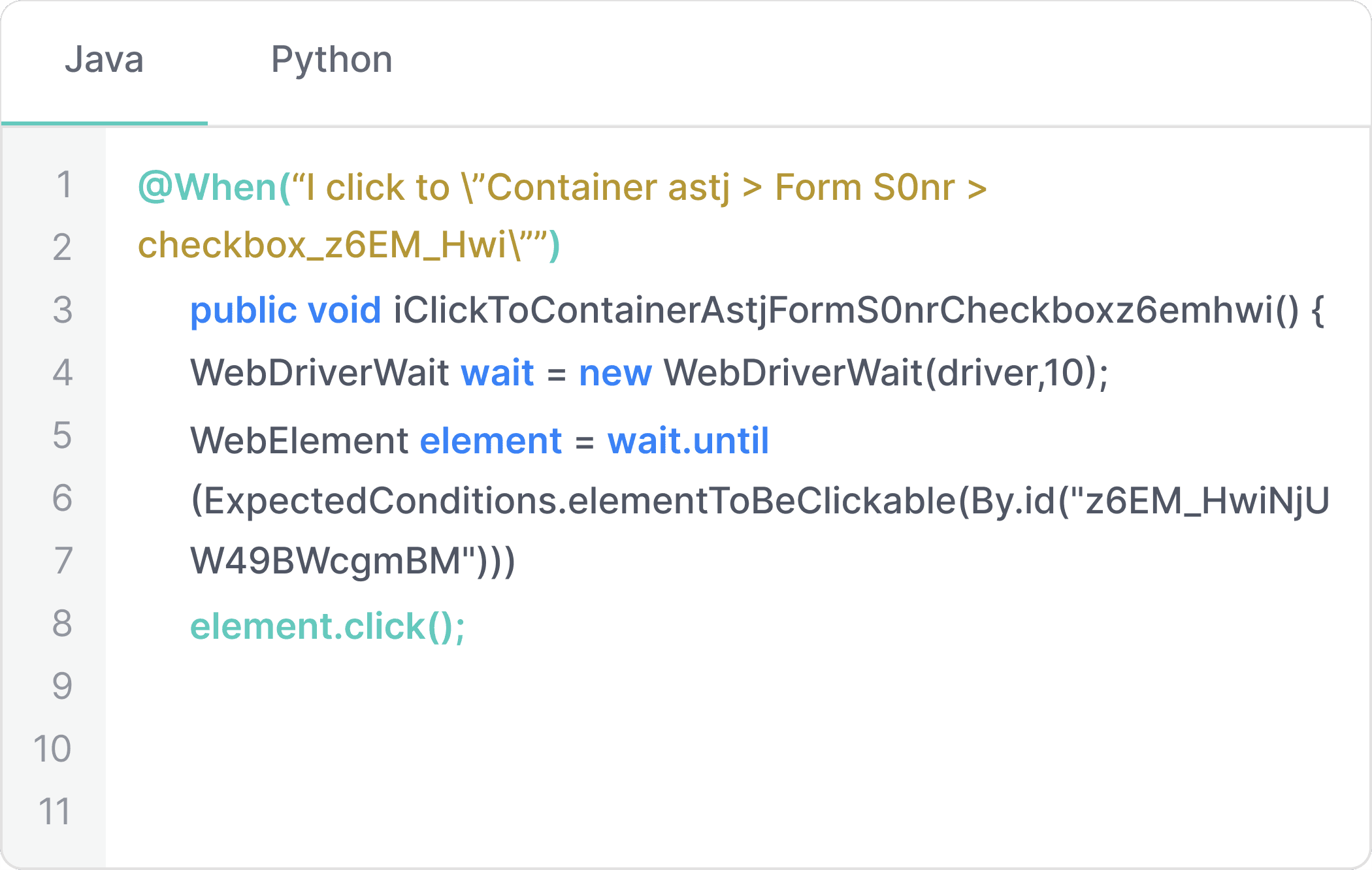The width and height of the screenshot is (1372, 870).
Task: Click line number 2 in gutter
Action: 62,248
